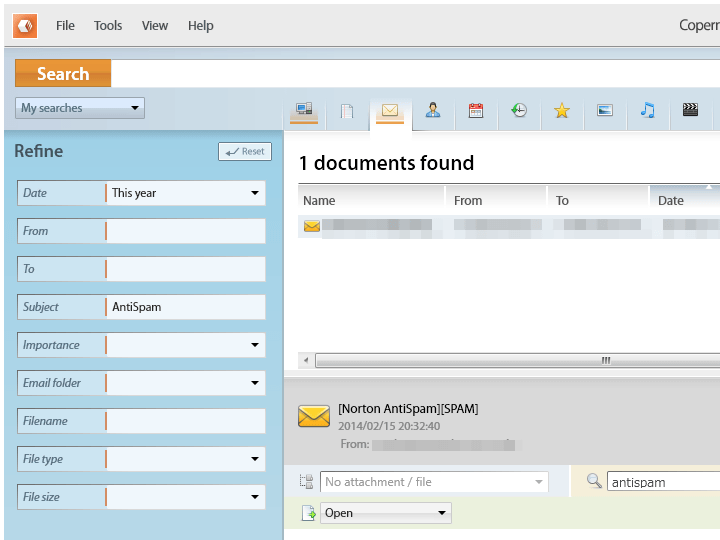The image size is (720, 540).
Task: Click the preview search magnifier icon
Action: pos(594,481)
